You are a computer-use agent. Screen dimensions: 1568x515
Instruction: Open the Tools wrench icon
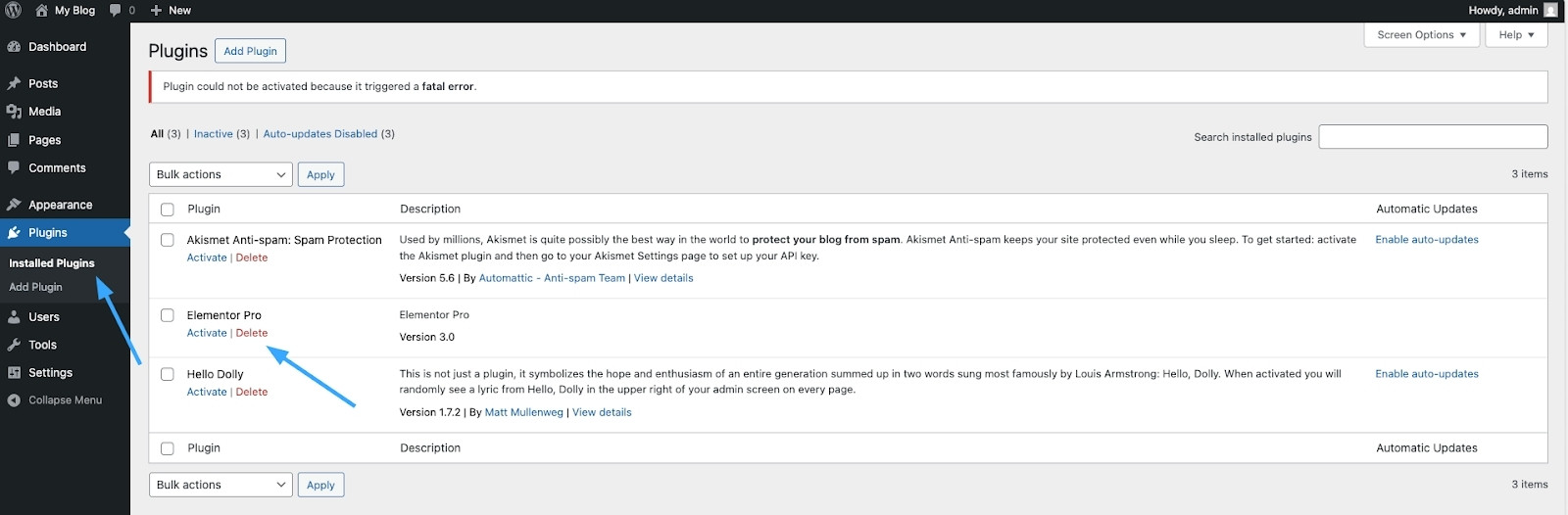(14, 345)
